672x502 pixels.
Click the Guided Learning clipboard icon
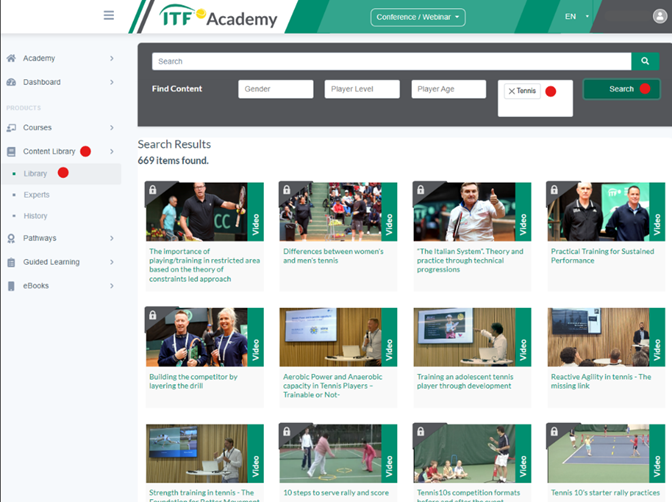click(x=11, y=262)
